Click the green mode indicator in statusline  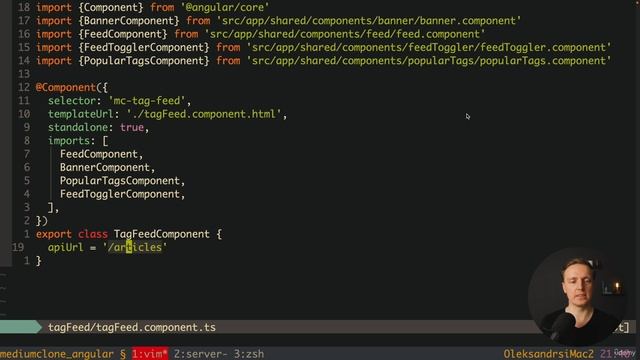click(20, 327)
